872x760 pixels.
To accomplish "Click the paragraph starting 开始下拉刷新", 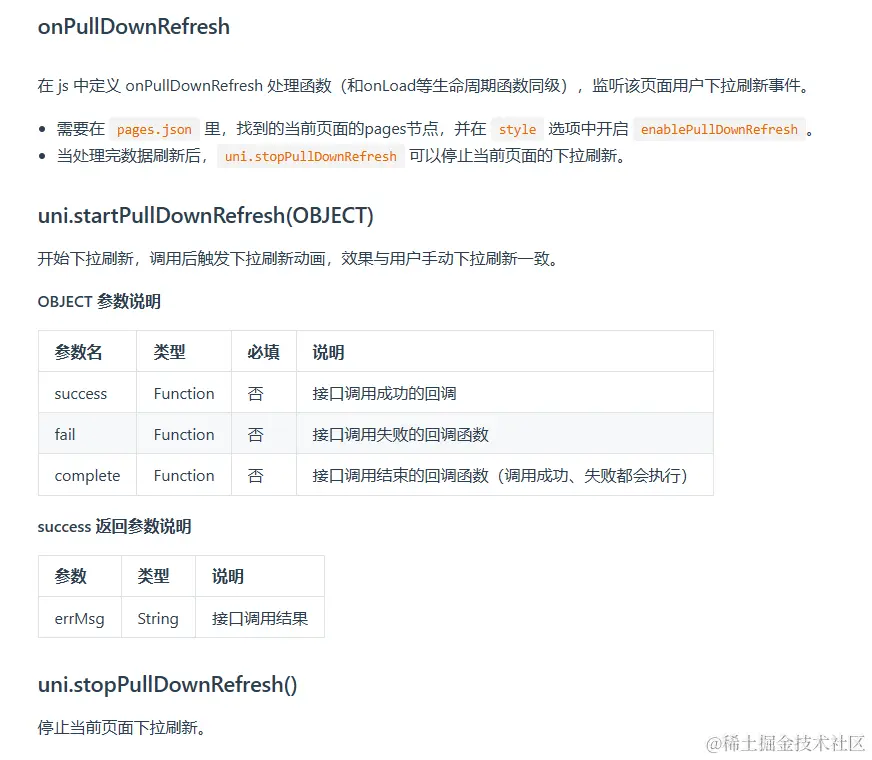I will point(298,259).
